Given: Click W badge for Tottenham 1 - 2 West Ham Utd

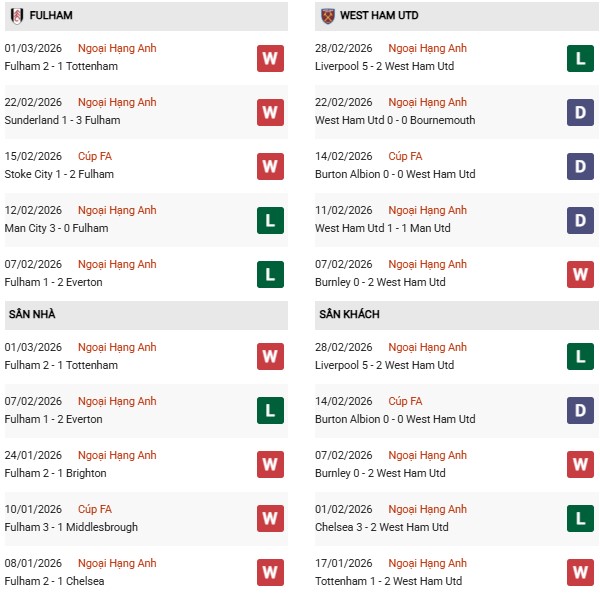Looking at the screenshot, I should click(580, 573).
